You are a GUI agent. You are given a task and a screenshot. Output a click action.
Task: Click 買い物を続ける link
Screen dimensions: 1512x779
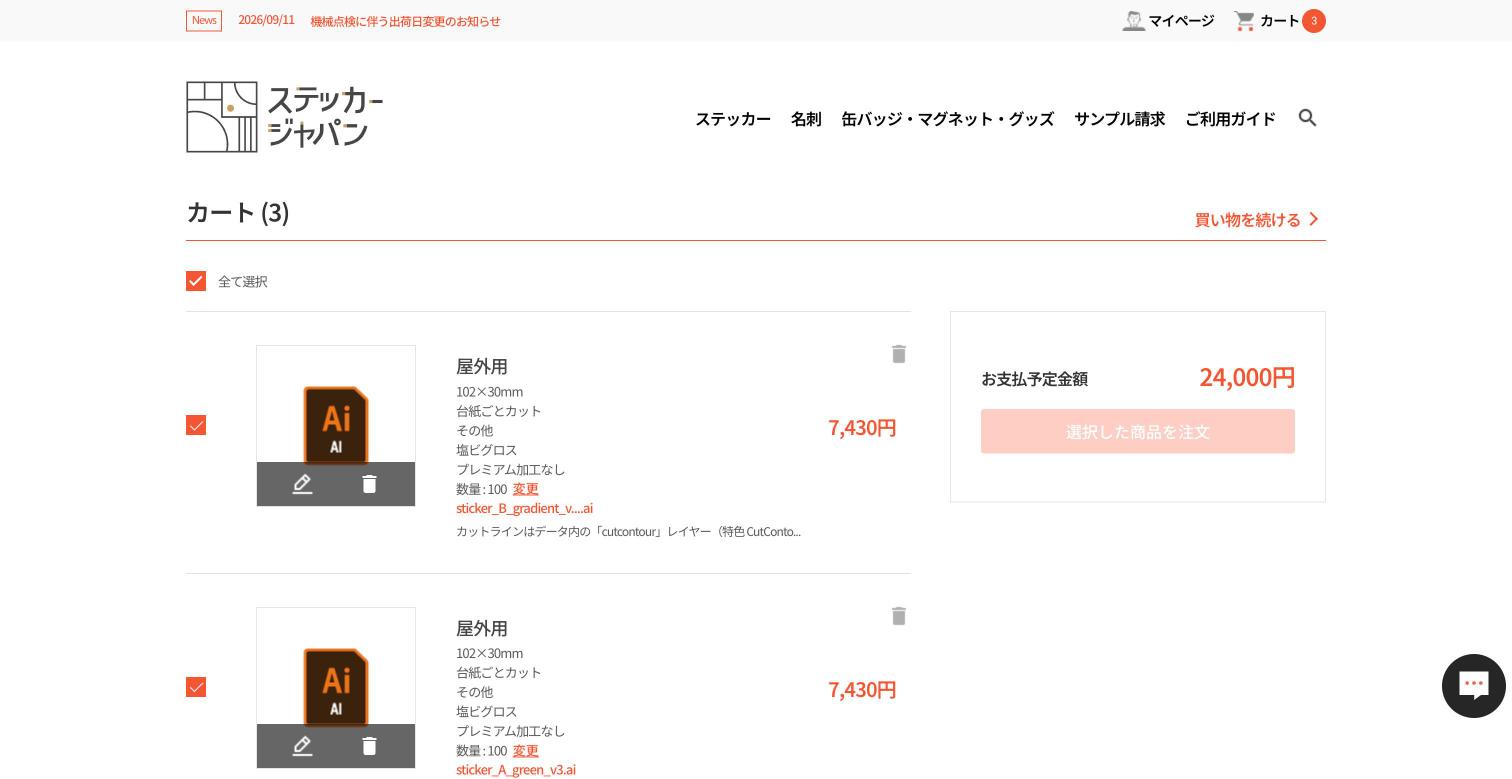(x=1258, y=219)
